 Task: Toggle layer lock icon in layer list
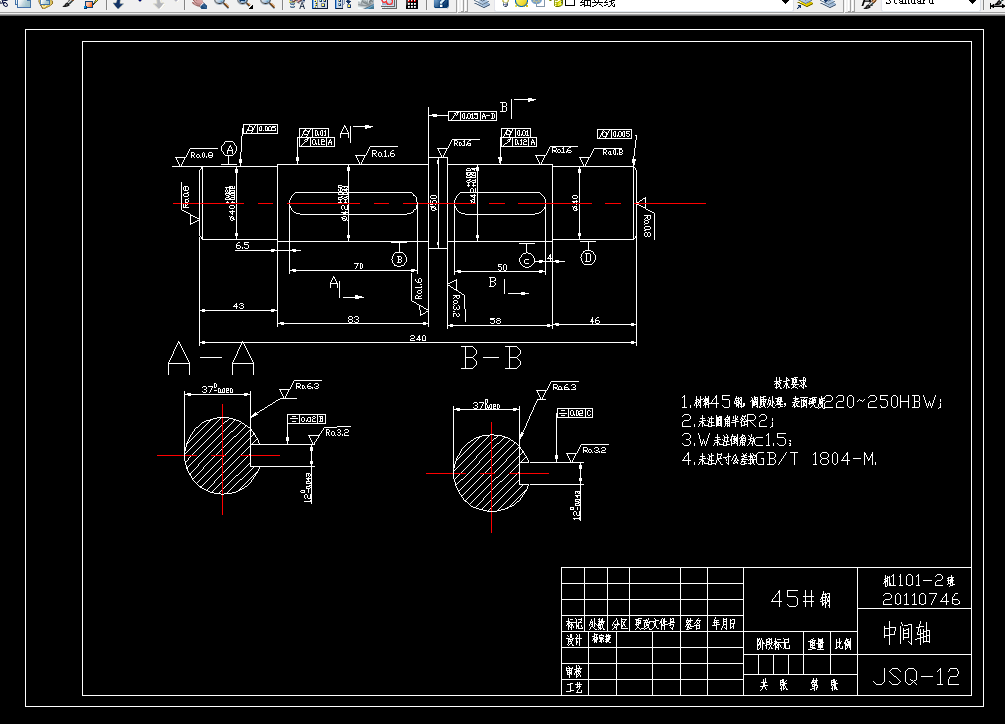click(x=557, y=3)
